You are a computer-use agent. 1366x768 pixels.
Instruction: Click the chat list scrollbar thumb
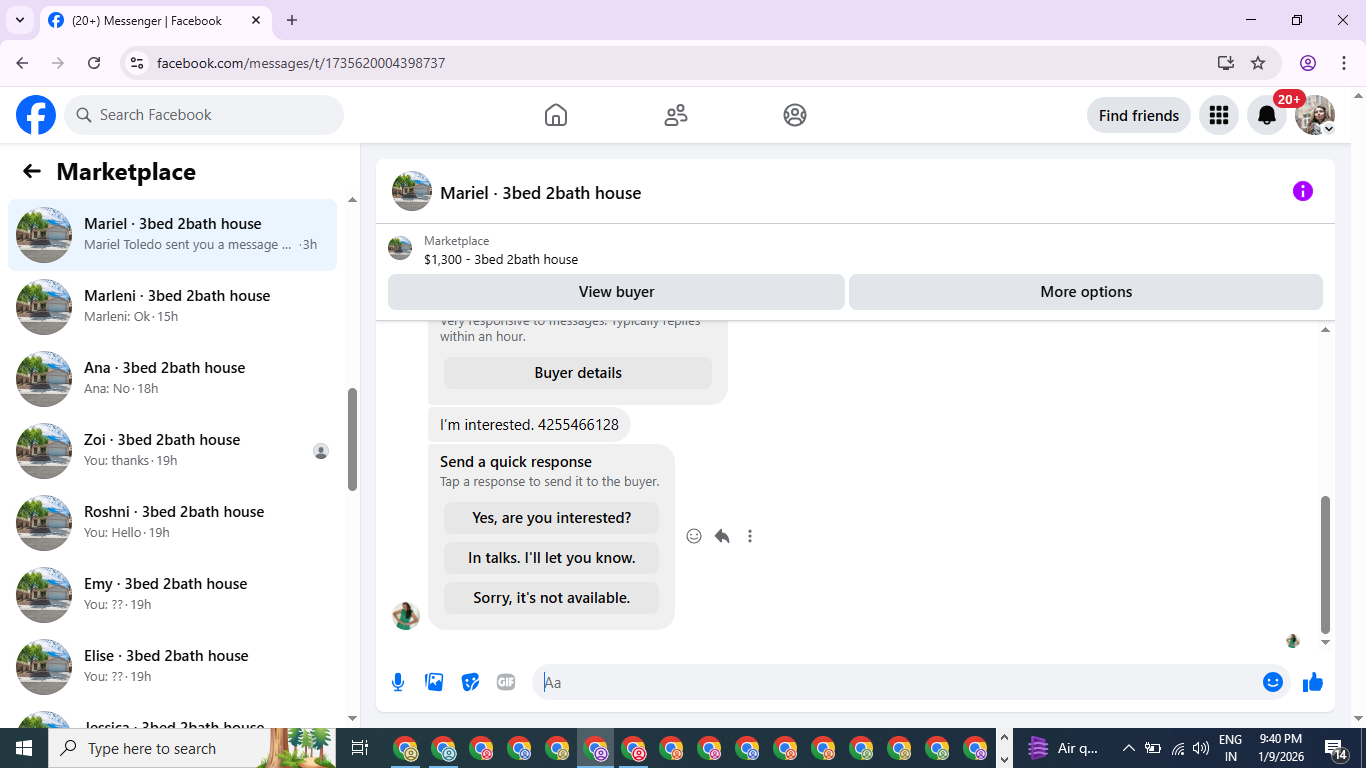[x=352, y=439]
